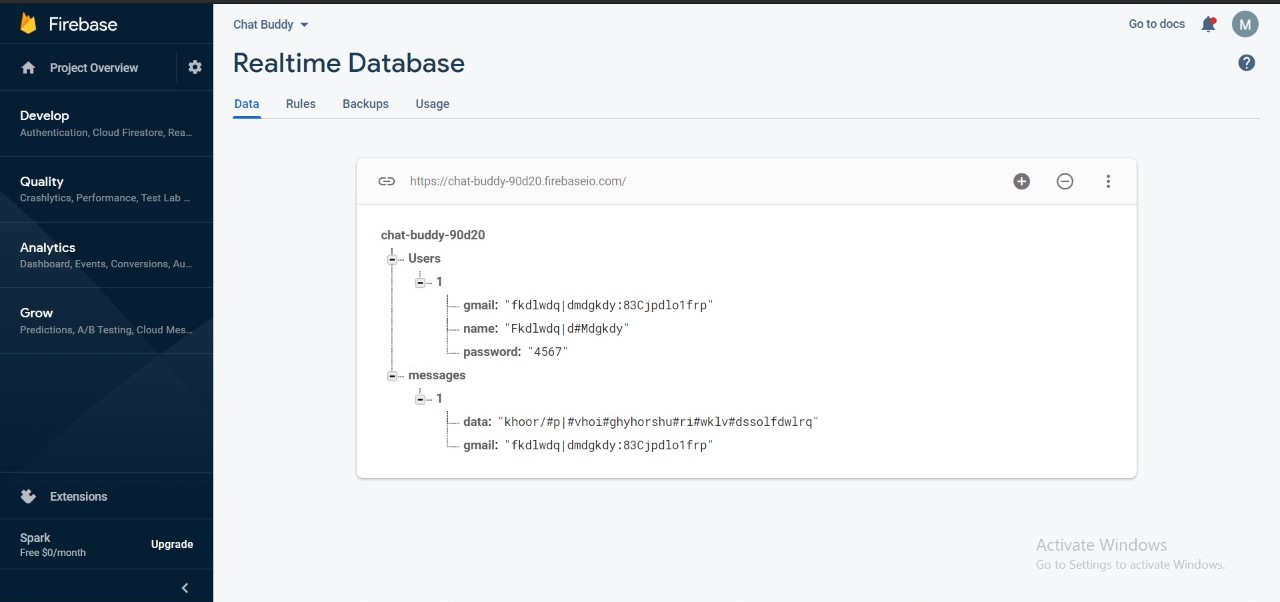This screenshot has height=602, width=1280.
Task: Add child with plus circle icon
Action: click(1021, 181)
